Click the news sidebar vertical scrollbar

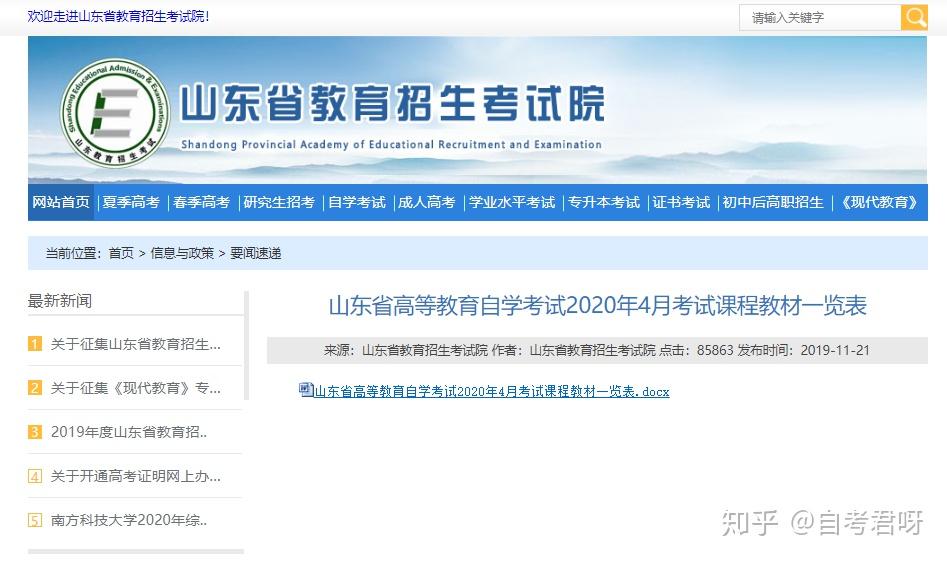tap(246, 345)
